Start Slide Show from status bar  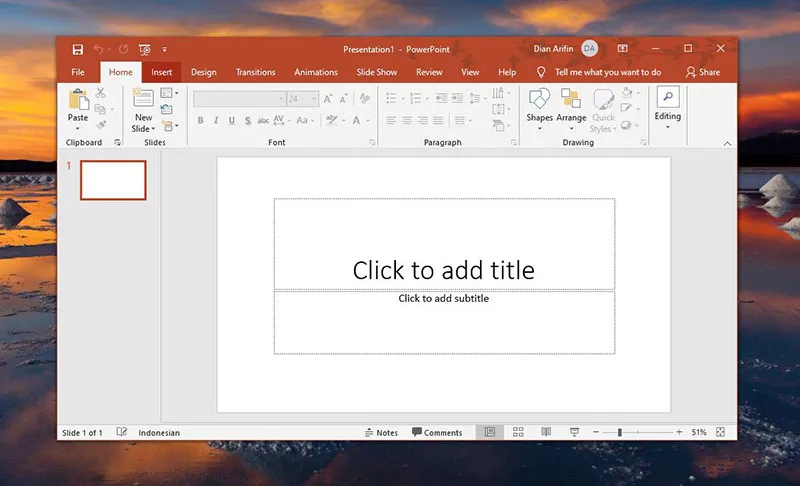click(x=574, y=432)
